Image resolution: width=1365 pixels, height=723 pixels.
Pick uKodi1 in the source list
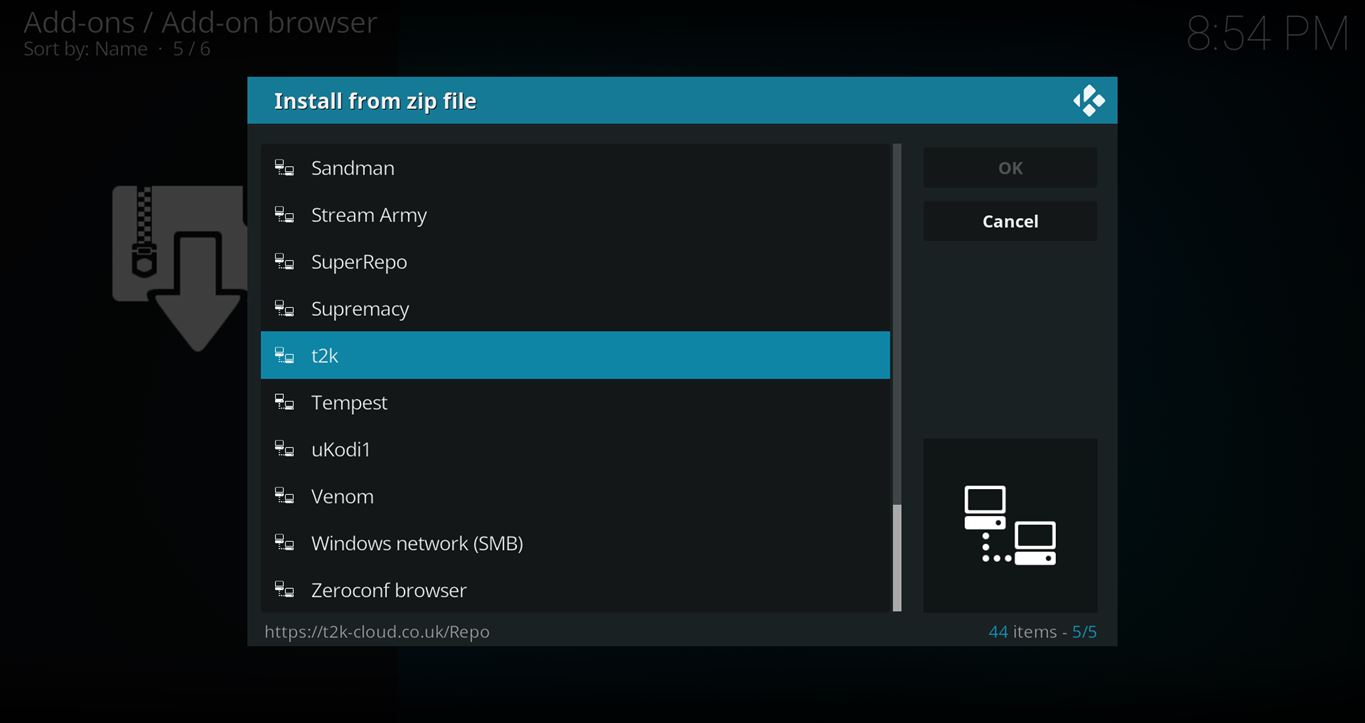(341, 450)
